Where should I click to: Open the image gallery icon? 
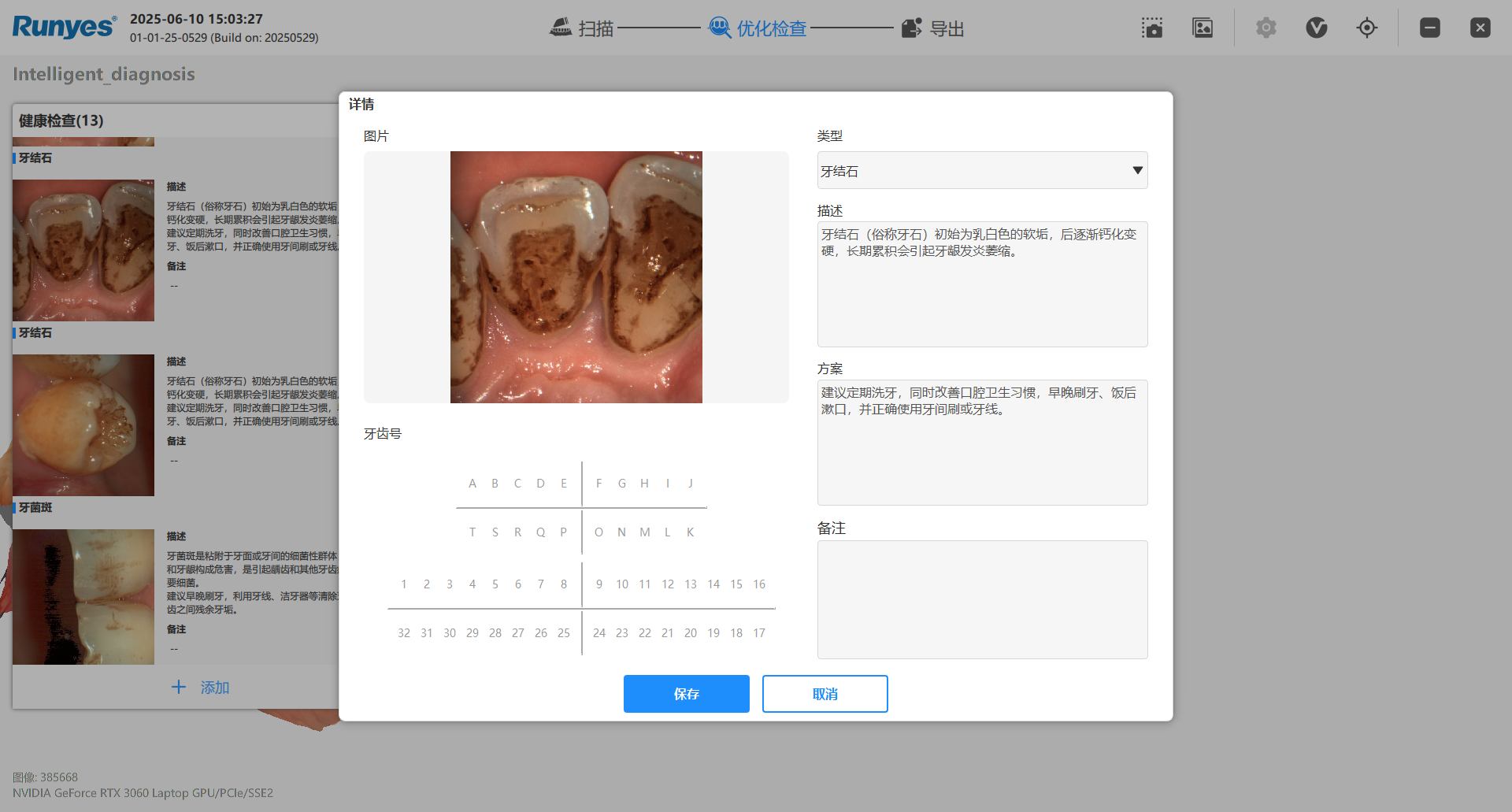pos(1203,28)
